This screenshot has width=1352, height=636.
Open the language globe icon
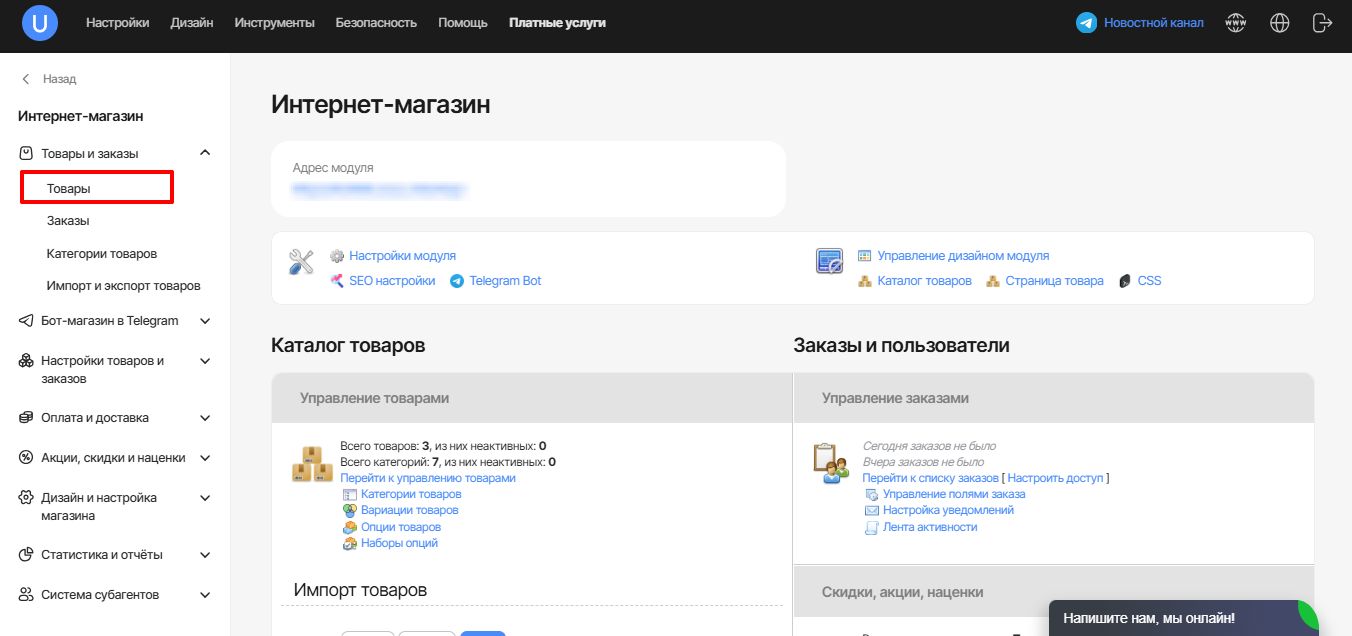(1280, 23)
